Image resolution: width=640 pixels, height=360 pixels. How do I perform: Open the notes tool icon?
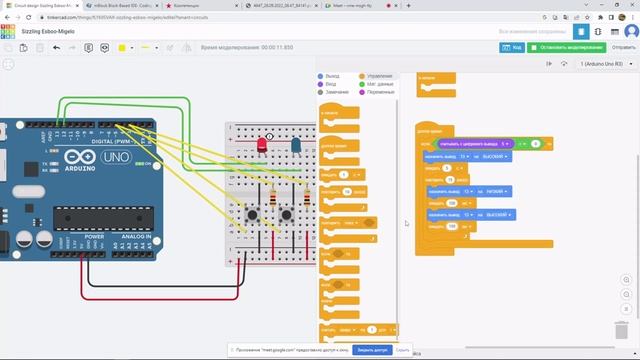point(88,48)
